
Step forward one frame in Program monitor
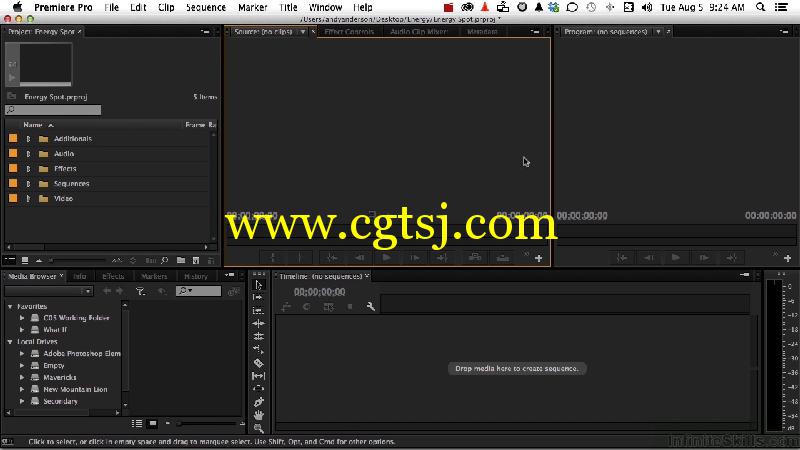pos(704,258)
